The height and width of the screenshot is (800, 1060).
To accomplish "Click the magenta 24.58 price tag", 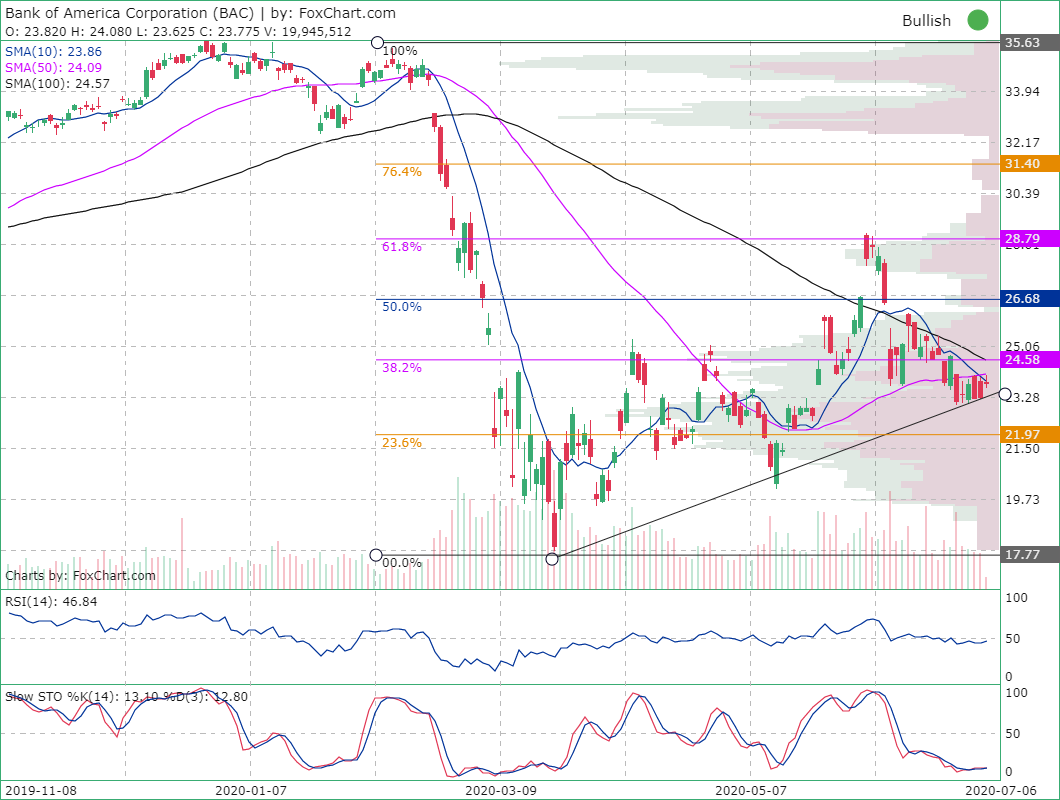I will pos(1030,360).
